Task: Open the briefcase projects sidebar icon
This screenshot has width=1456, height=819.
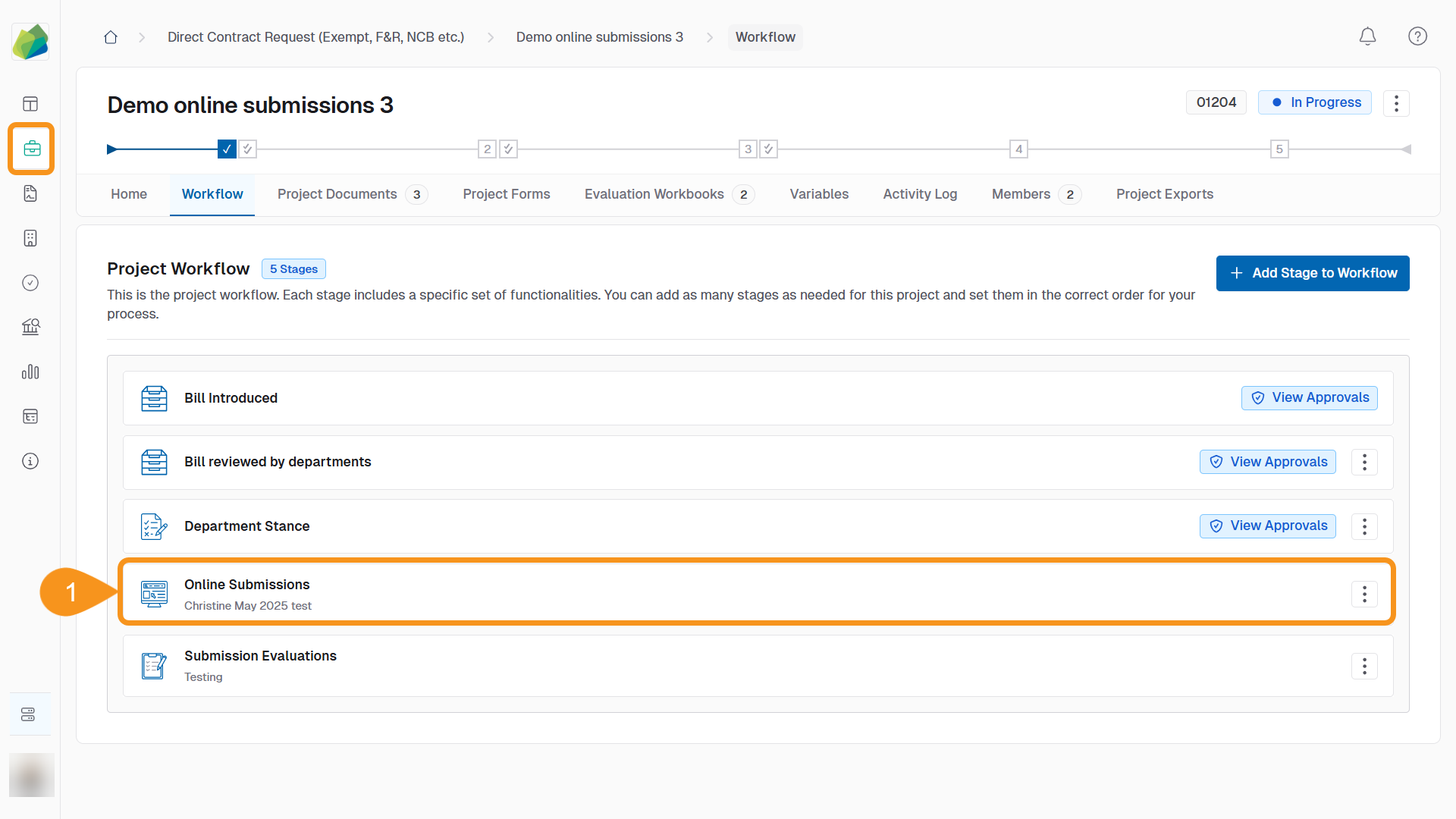Action: pos(31,149)
